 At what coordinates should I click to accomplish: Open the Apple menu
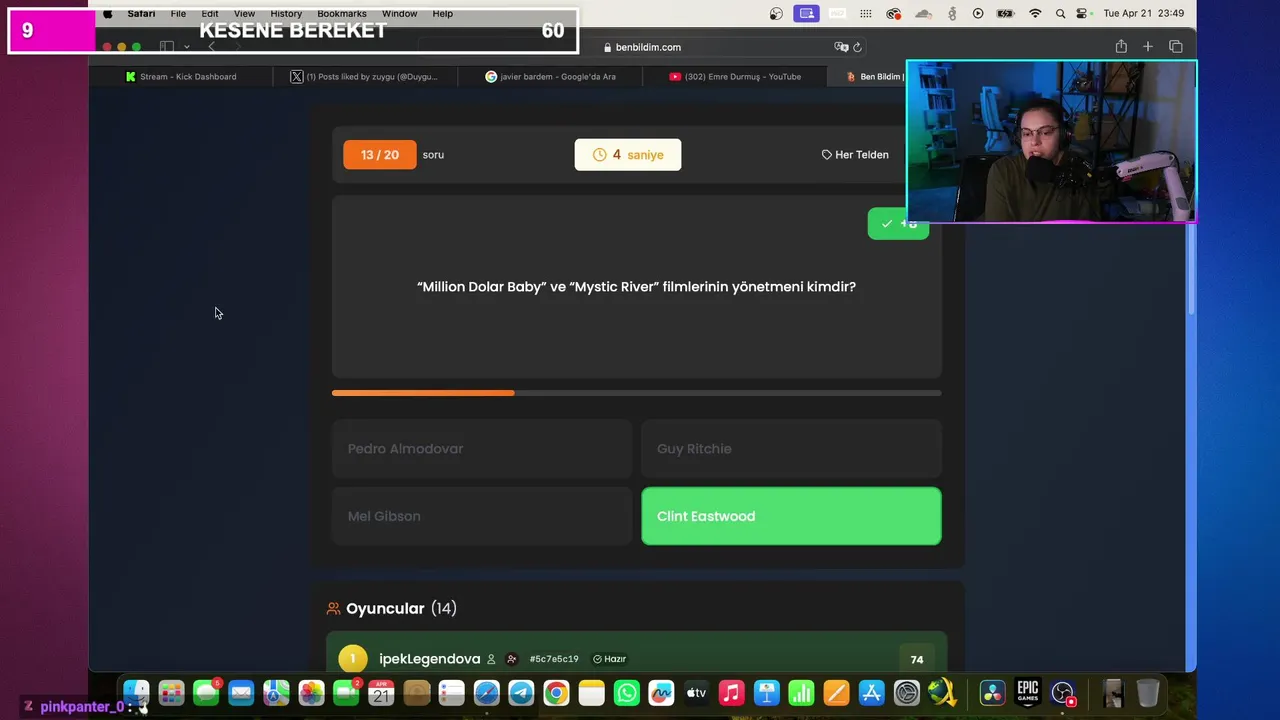[x=108, y=13]
